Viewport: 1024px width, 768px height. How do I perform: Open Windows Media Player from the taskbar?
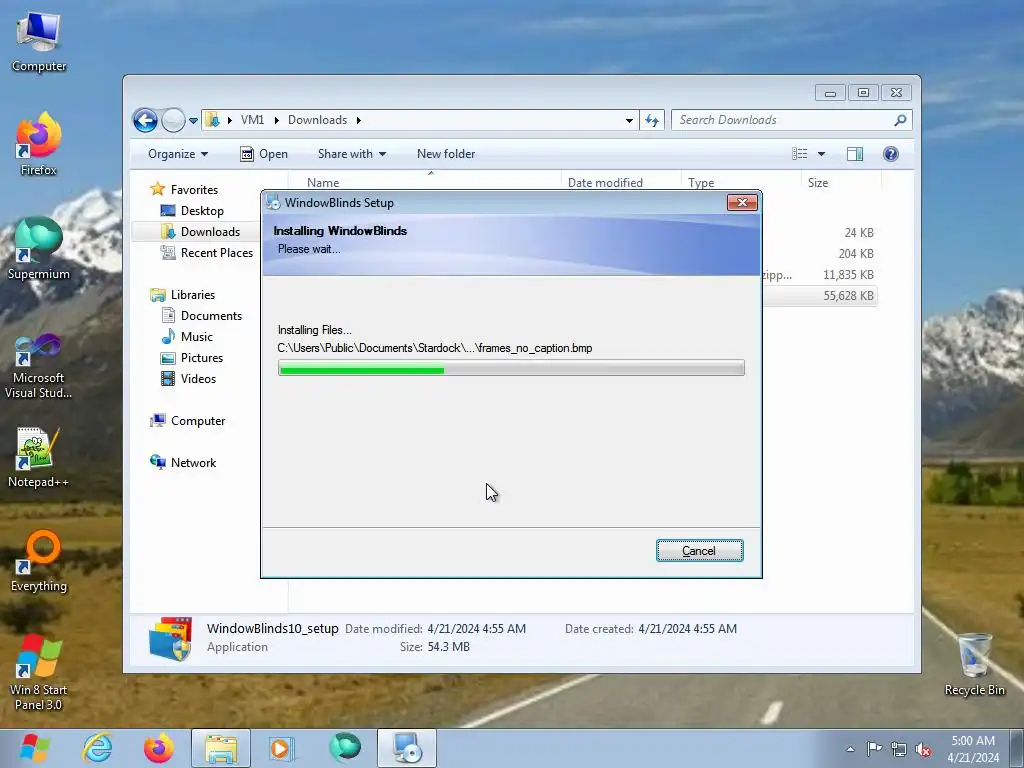282,748
